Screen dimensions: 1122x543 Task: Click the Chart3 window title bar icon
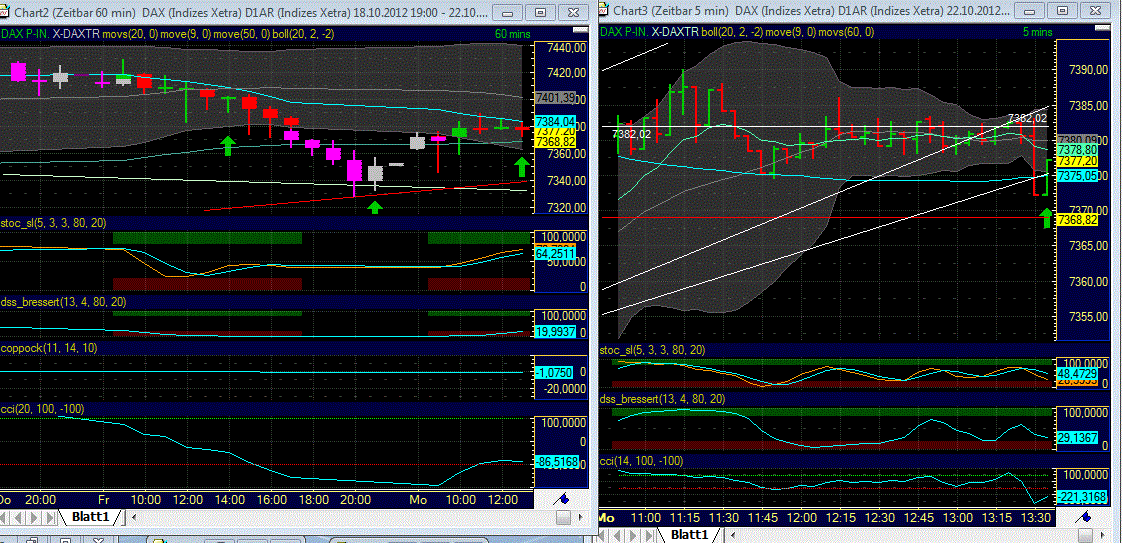point(604,11)
